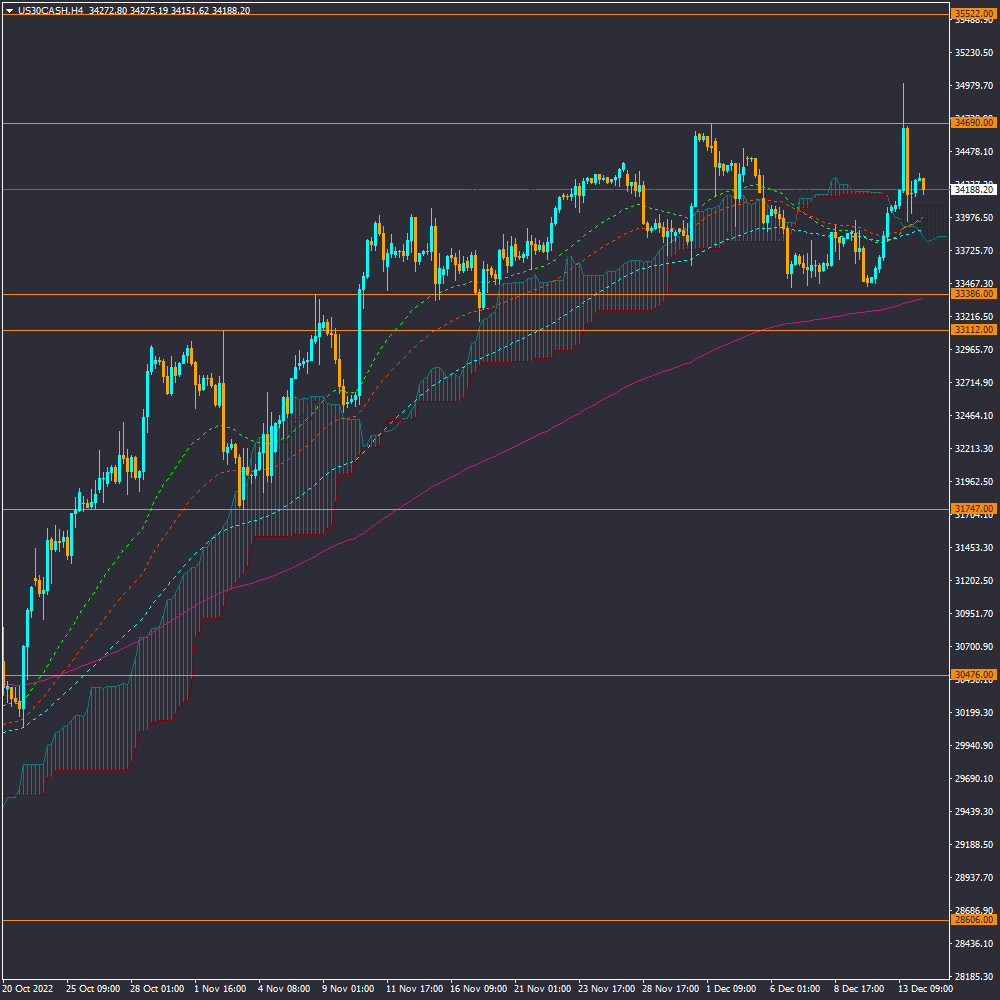Image resolution: width=1000 pixels, height=1000 pixels.
Task: Click the 20 Oct 2022 date label
Action: (28, 988)
